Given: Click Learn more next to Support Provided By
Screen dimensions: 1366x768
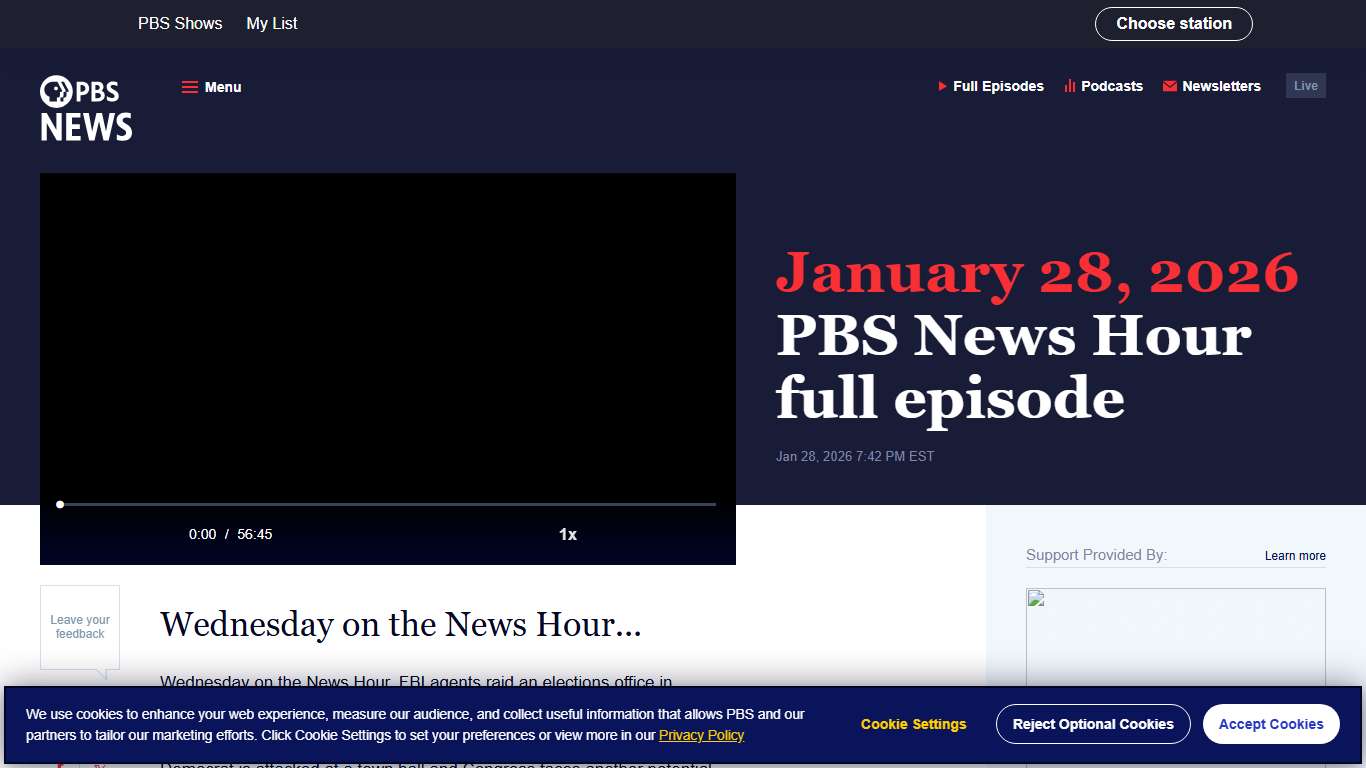Looking at the screenshot, I should coord(1295,555).
